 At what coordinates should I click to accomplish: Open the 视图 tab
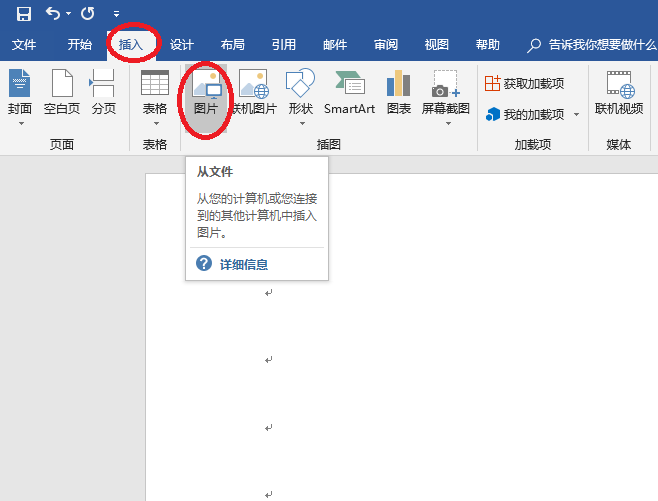pos(436,44)
